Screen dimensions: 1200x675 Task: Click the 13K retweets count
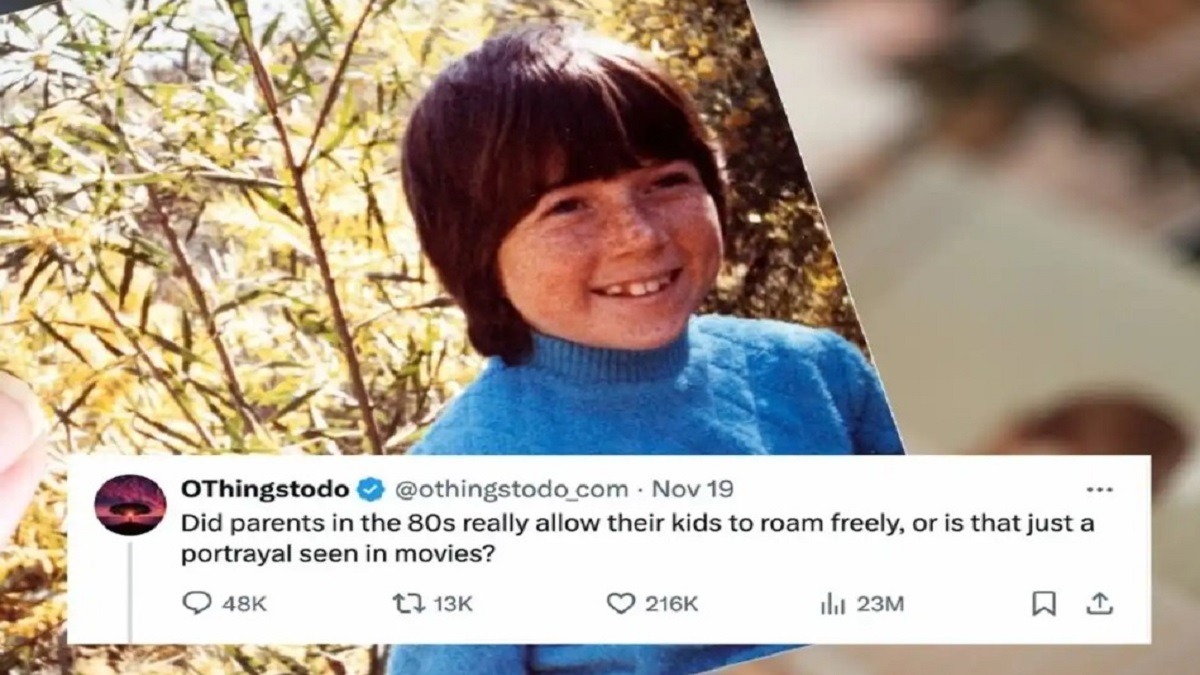(x=453, y=604)
